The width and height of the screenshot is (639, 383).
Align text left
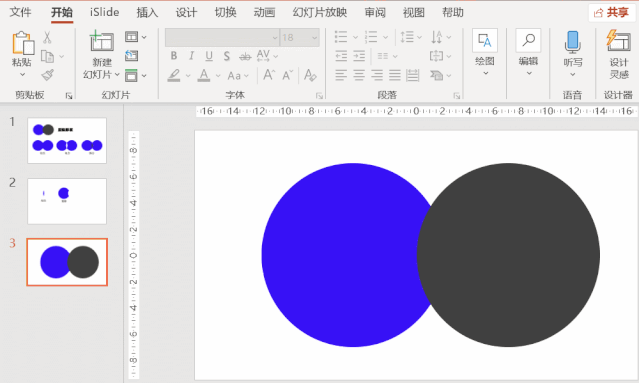click(x=341, y=75)
